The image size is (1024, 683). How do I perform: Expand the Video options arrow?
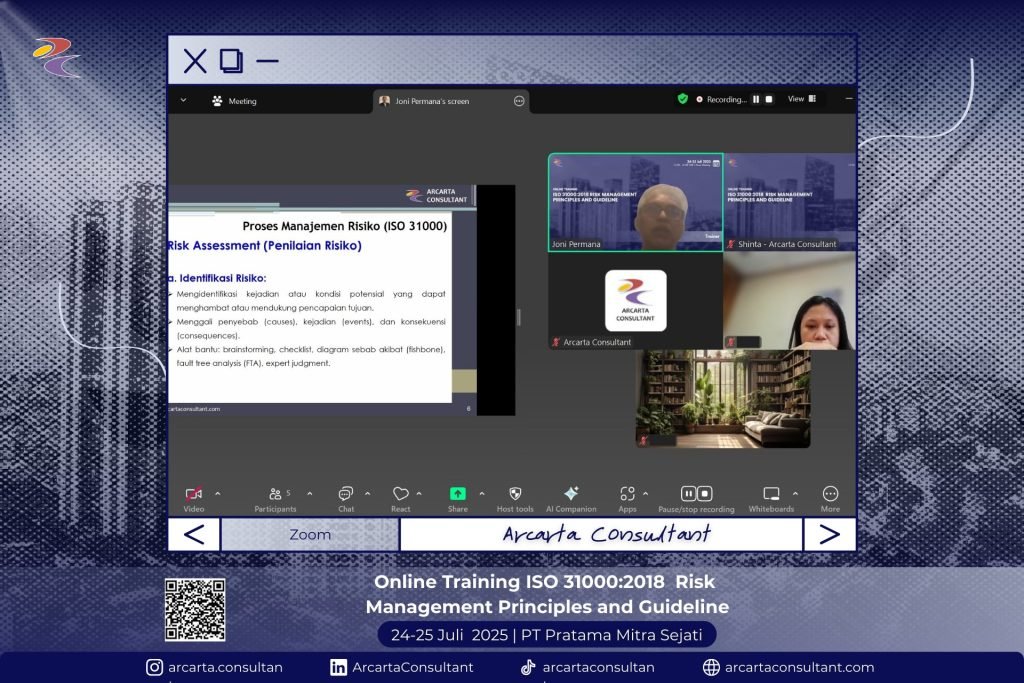point(218,493)
